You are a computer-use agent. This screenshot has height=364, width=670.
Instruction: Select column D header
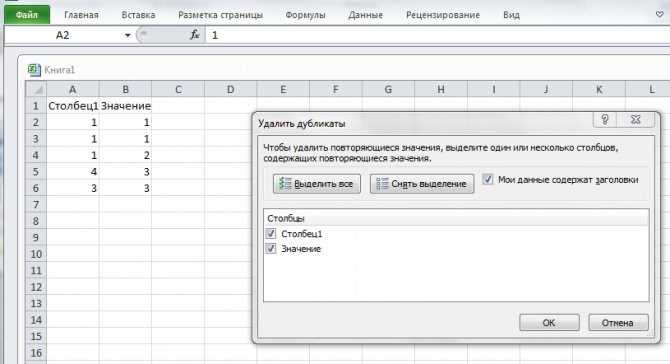tap(230, 89)
